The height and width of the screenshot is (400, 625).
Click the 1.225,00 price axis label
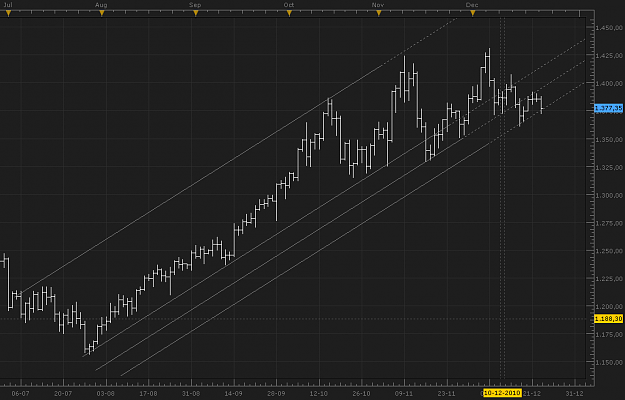point(609,279)
